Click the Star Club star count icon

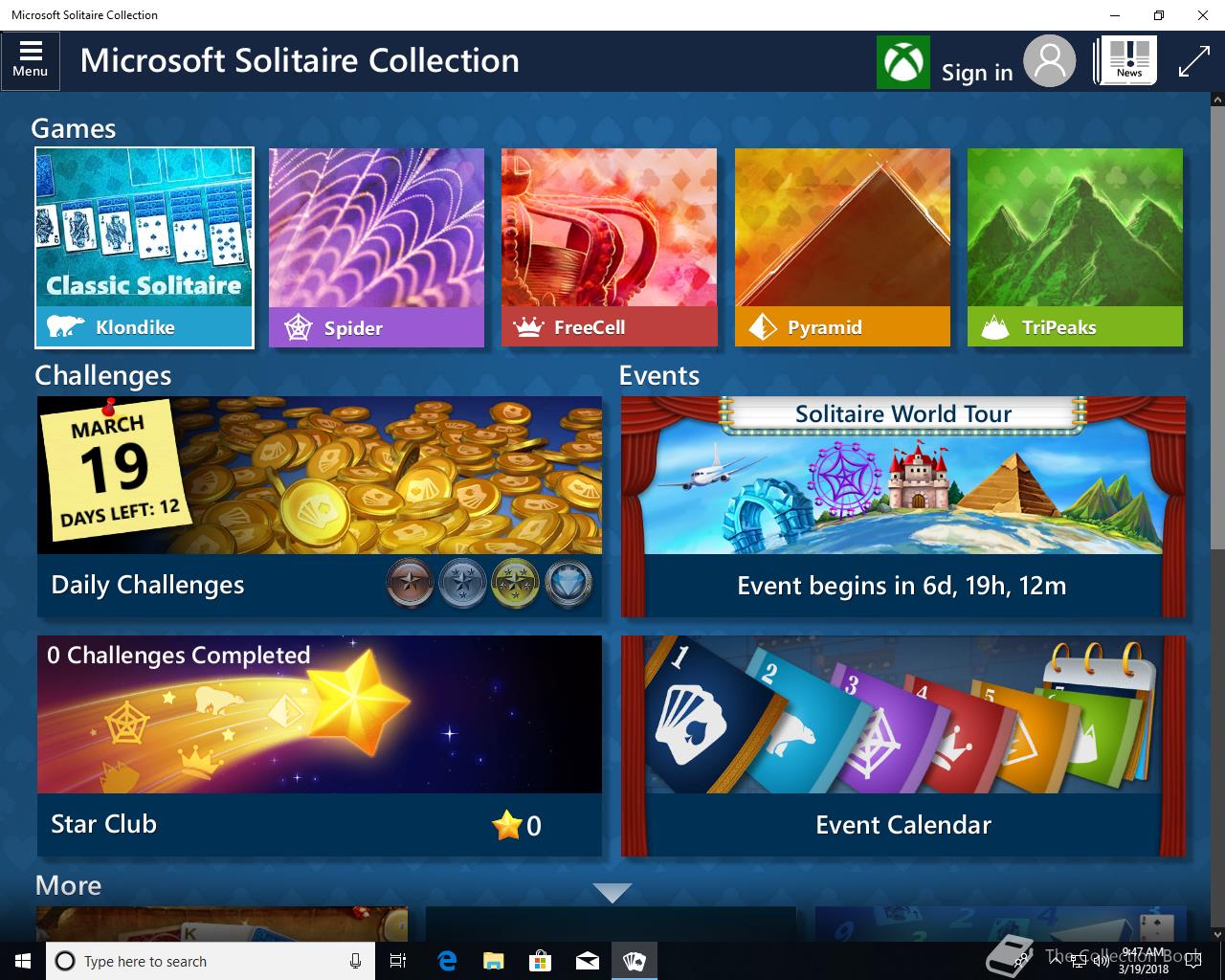507,824
